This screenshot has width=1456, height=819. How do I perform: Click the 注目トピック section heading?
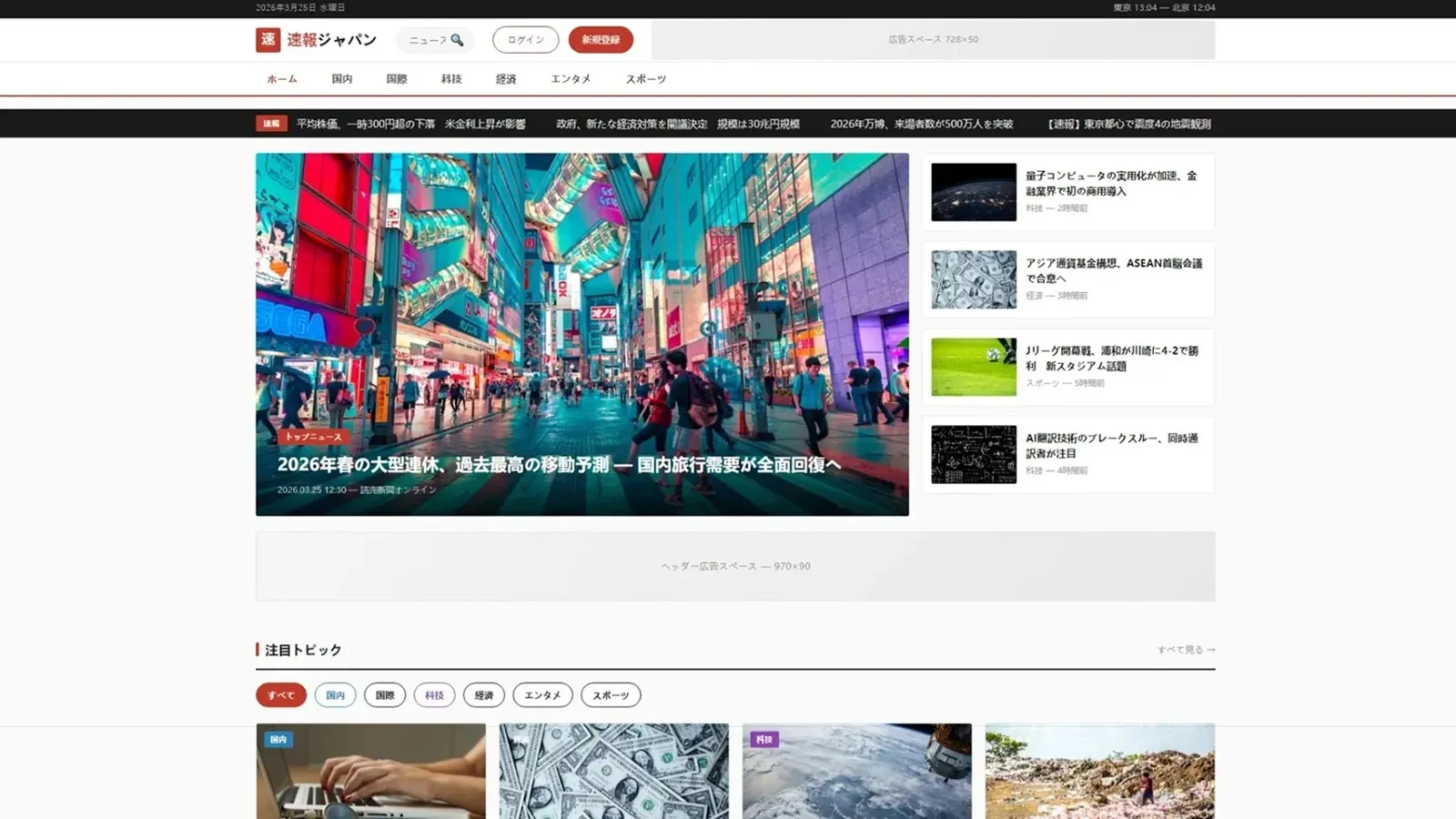(303, 650)
